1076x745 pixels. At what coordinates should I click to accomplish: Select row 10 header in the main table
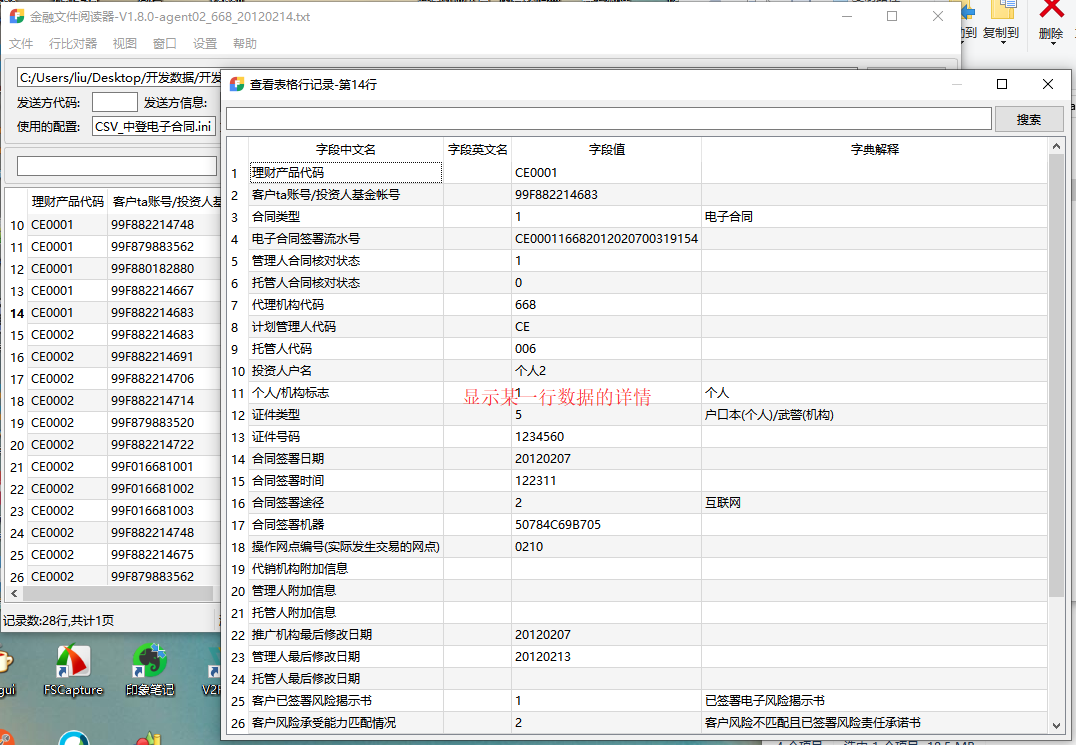tap(17, 225)
